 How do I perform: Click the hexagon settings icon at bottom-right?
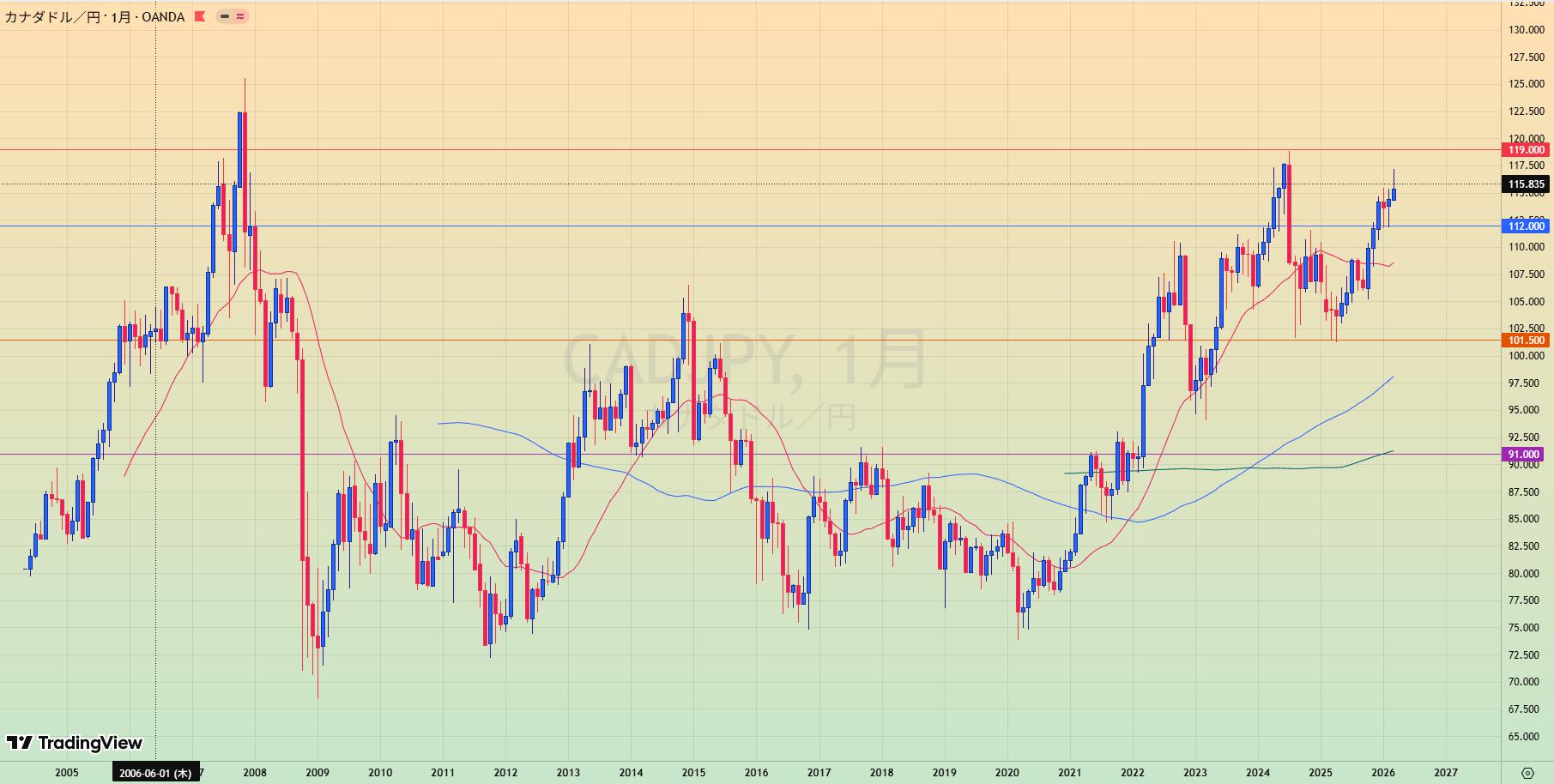[1527, 772]
